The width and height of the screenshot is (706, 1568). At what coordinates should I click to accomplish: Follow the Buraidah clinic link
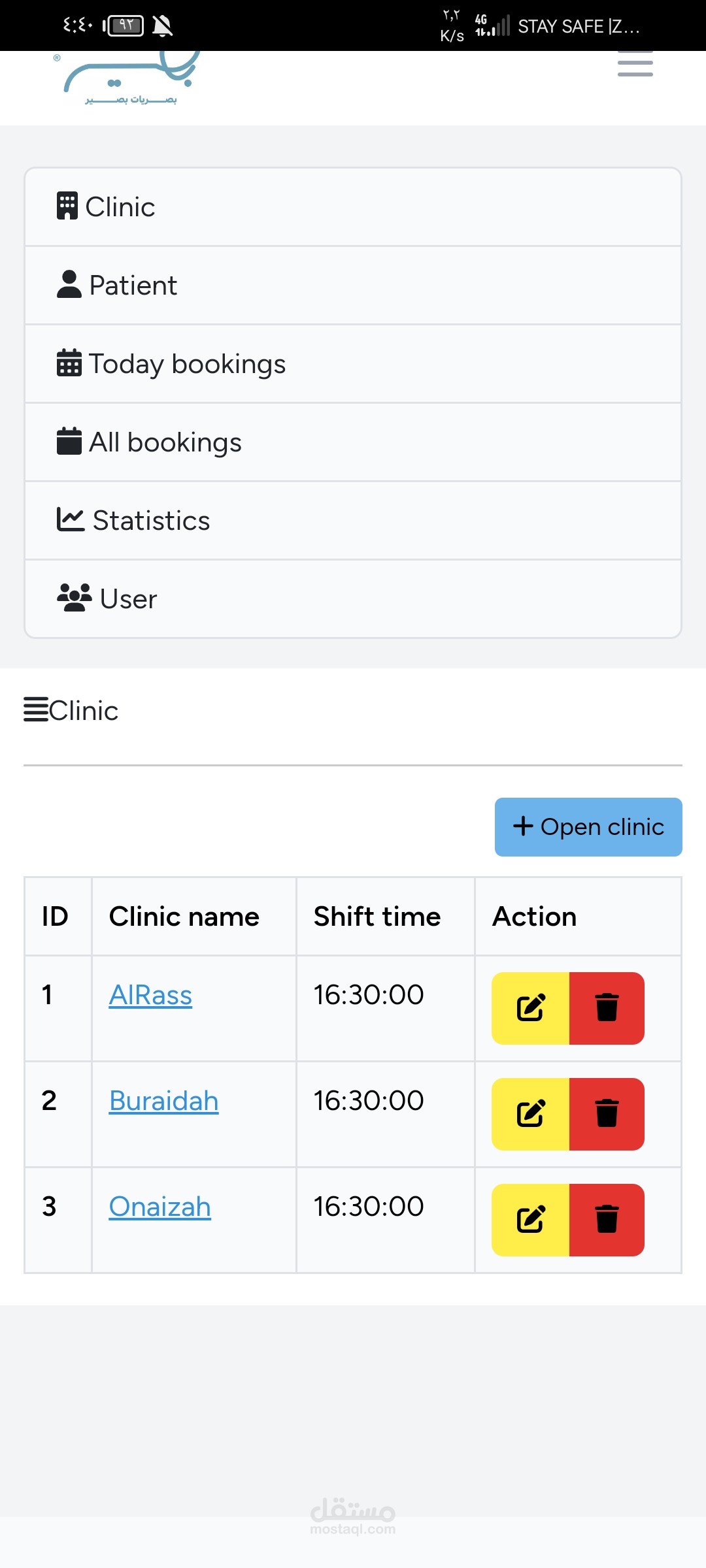tap(163, 1101)
